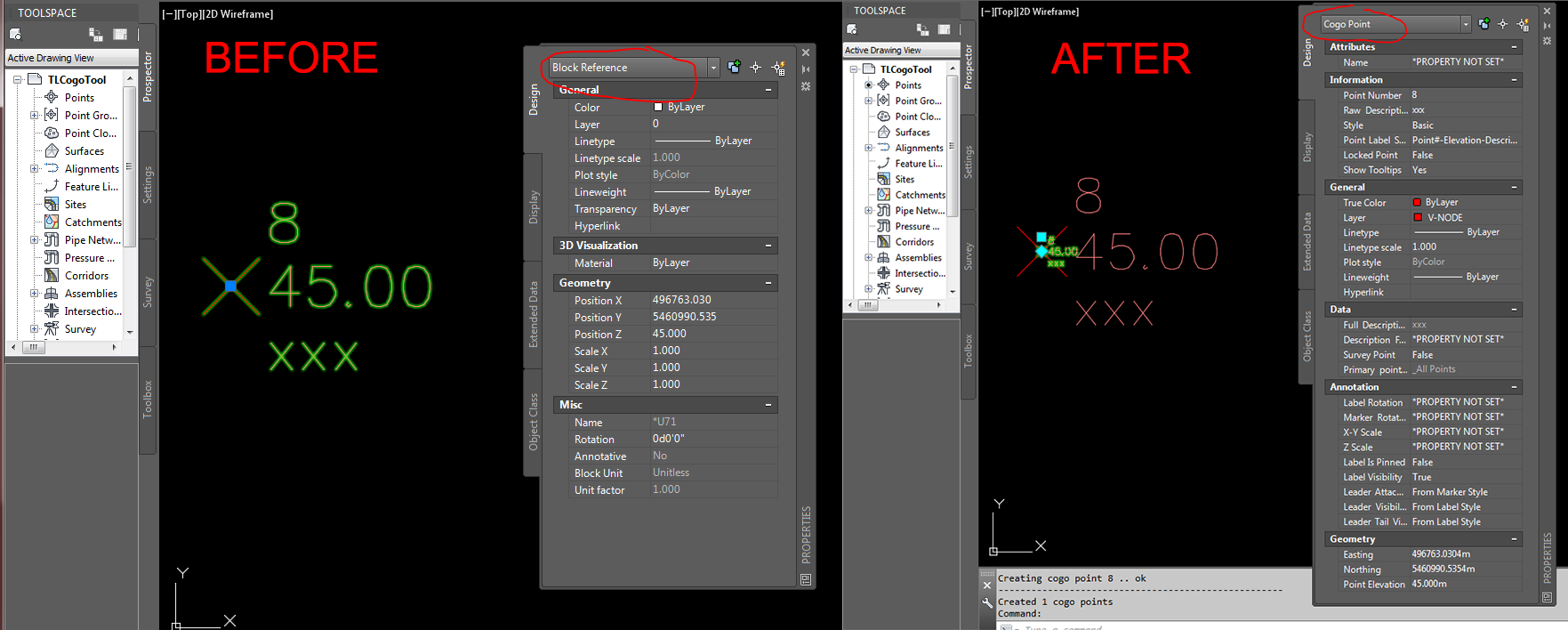Open the Block Reference object type dropdown
The width and height of the screenshot is (1568, 630).
[x=713, y=68]
